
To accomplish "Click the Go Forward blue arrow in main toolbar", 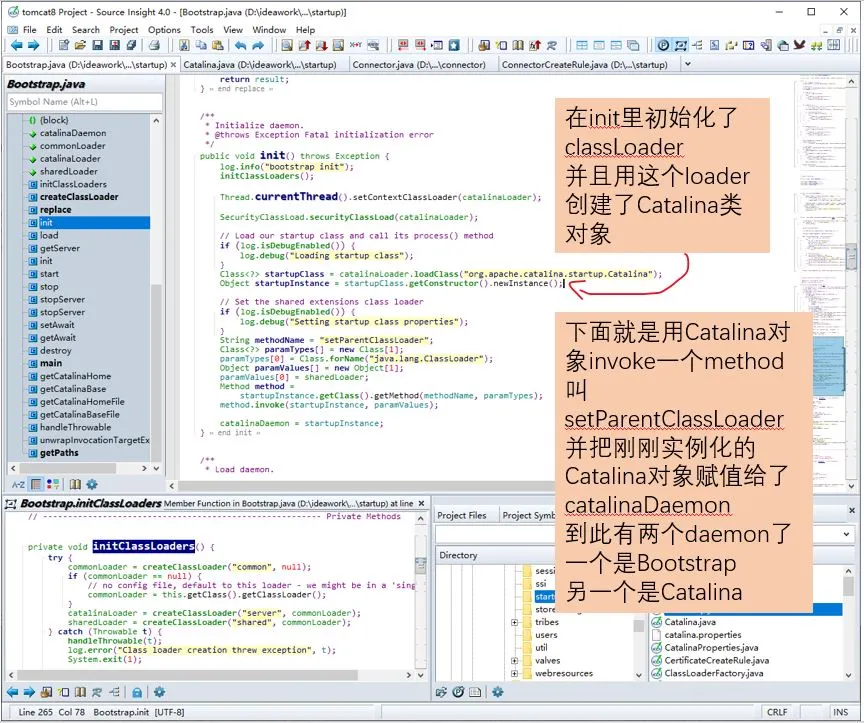I will [x=34, y=45].
